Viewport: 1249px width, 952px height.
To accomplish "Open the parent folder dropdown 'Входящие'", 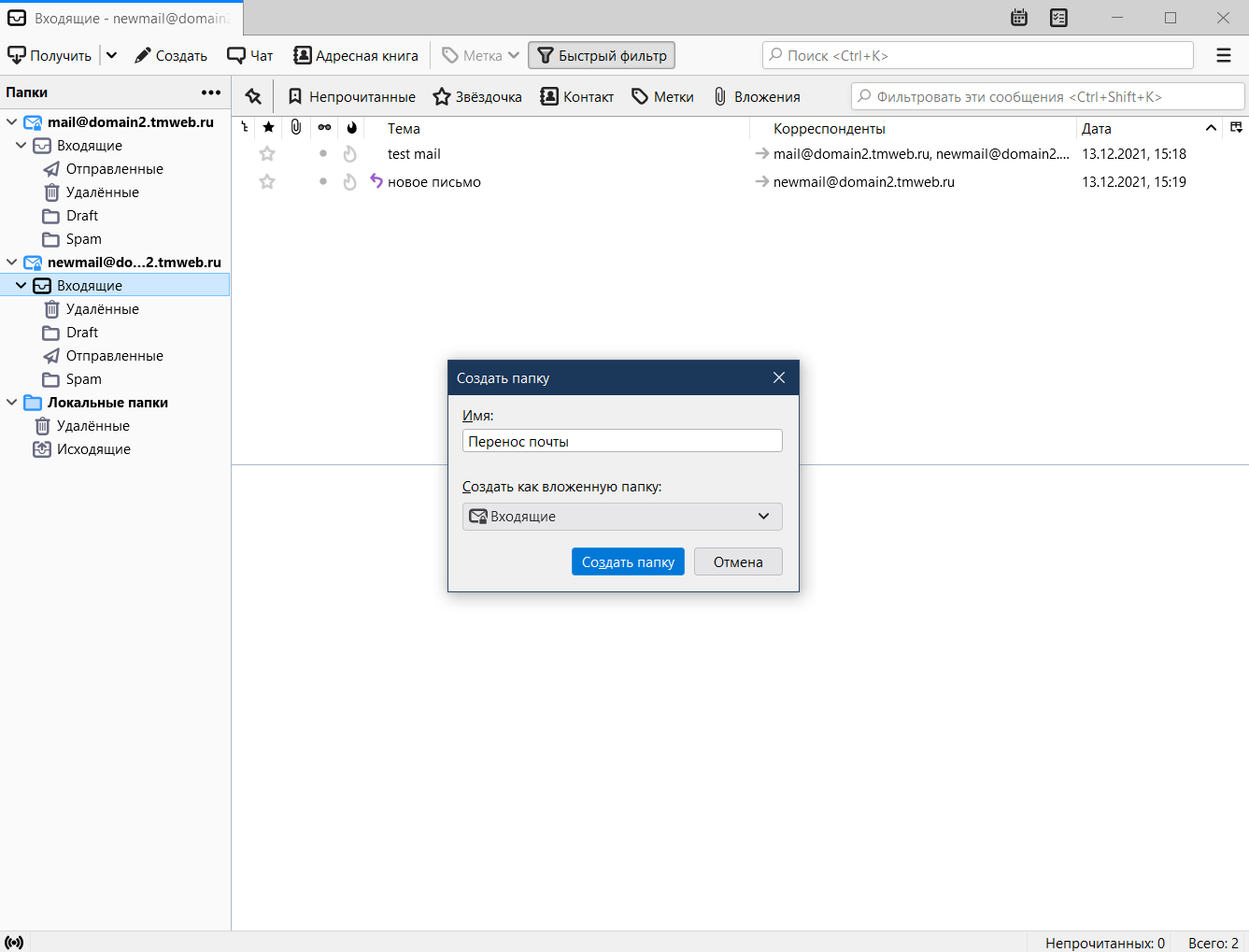I will (622, 517).
